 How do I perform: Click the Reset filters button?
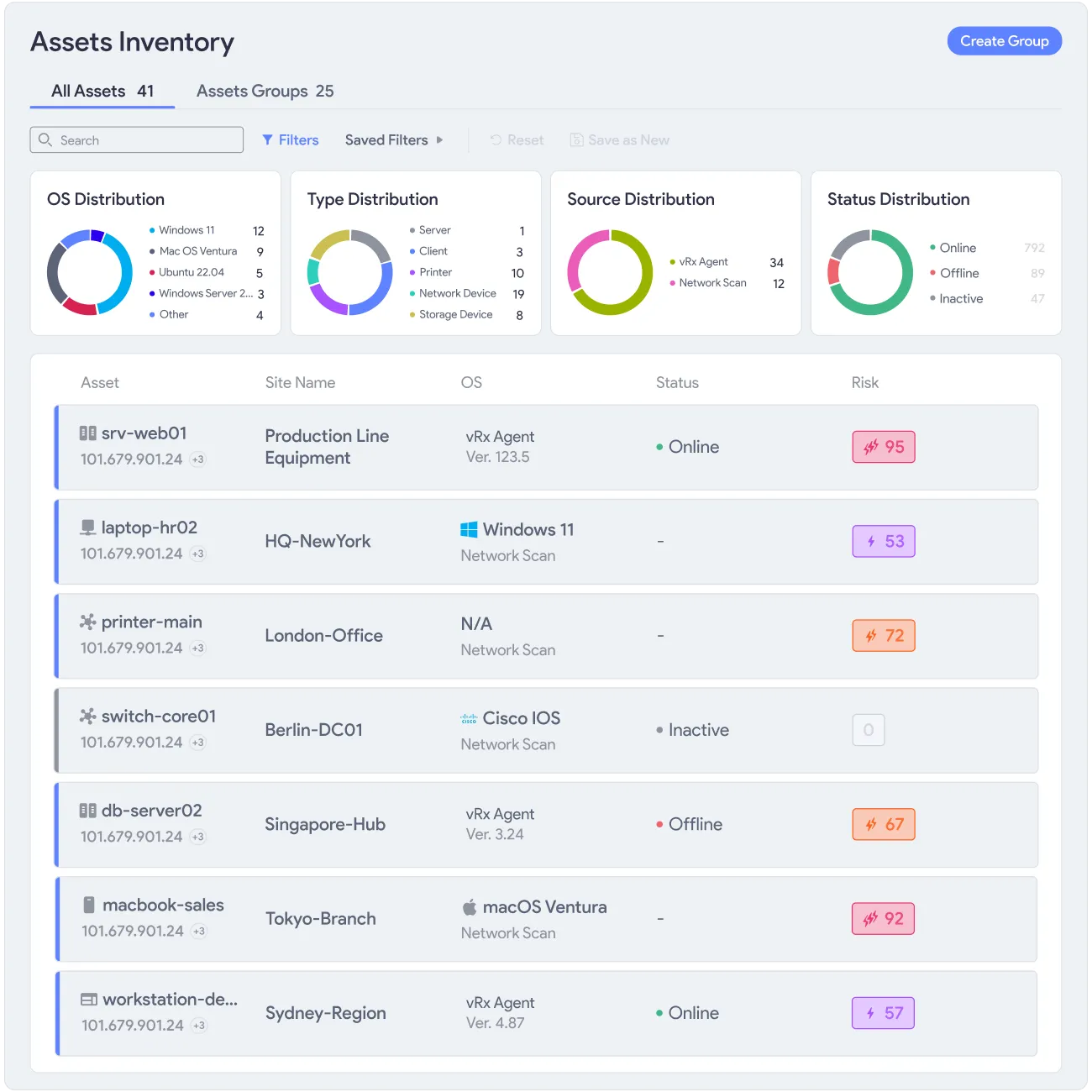[x=517, y=140]
